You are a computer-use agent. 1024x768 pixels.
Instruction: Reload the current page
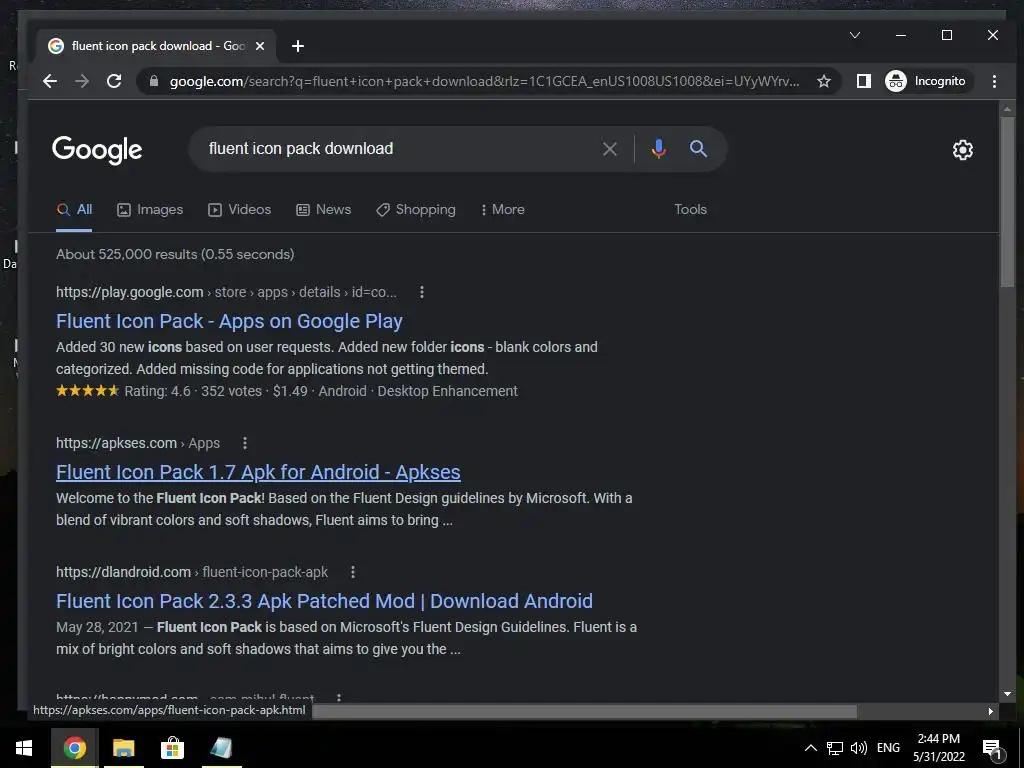114,81
